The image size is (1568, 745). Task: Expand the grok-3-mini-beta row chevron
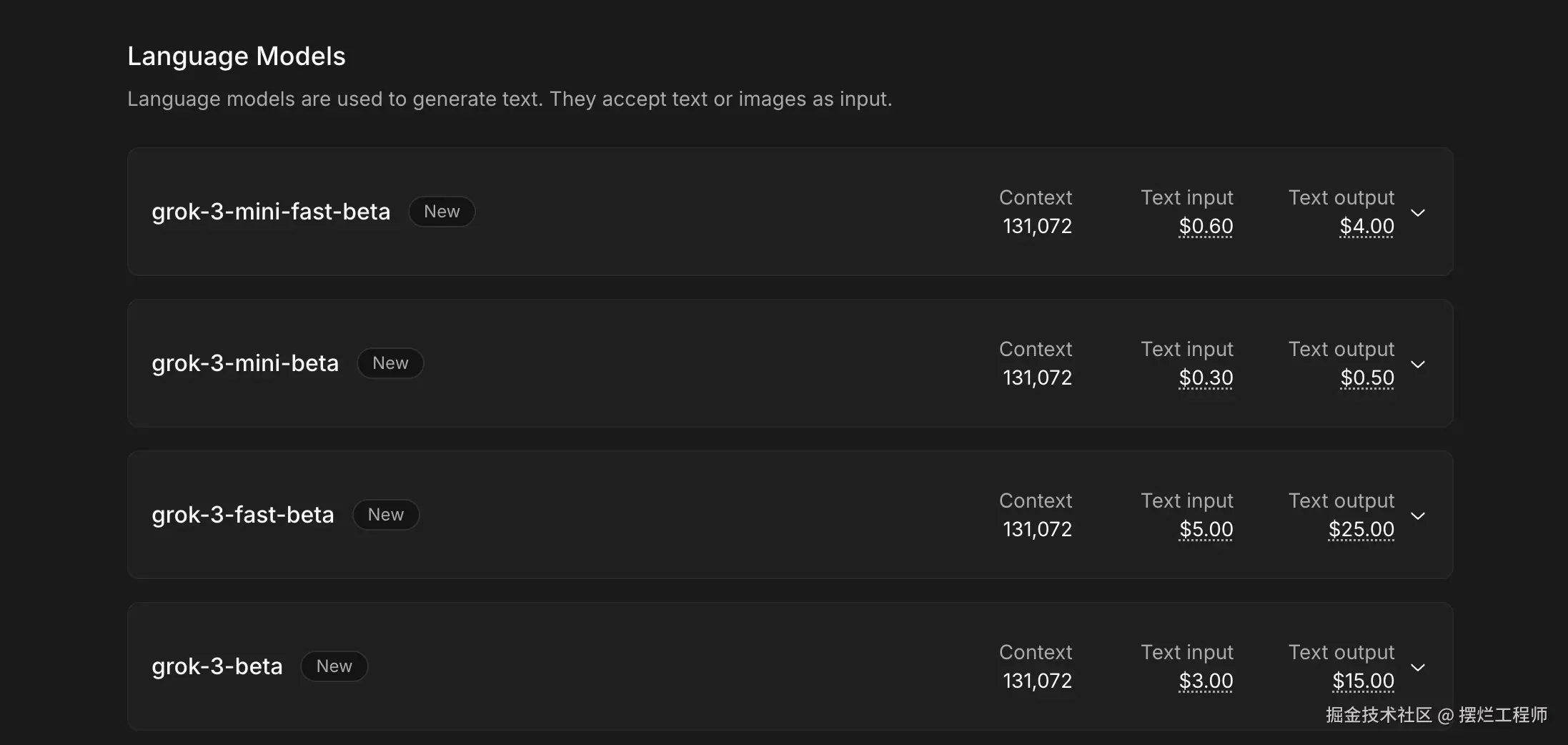click(1418, 364)
